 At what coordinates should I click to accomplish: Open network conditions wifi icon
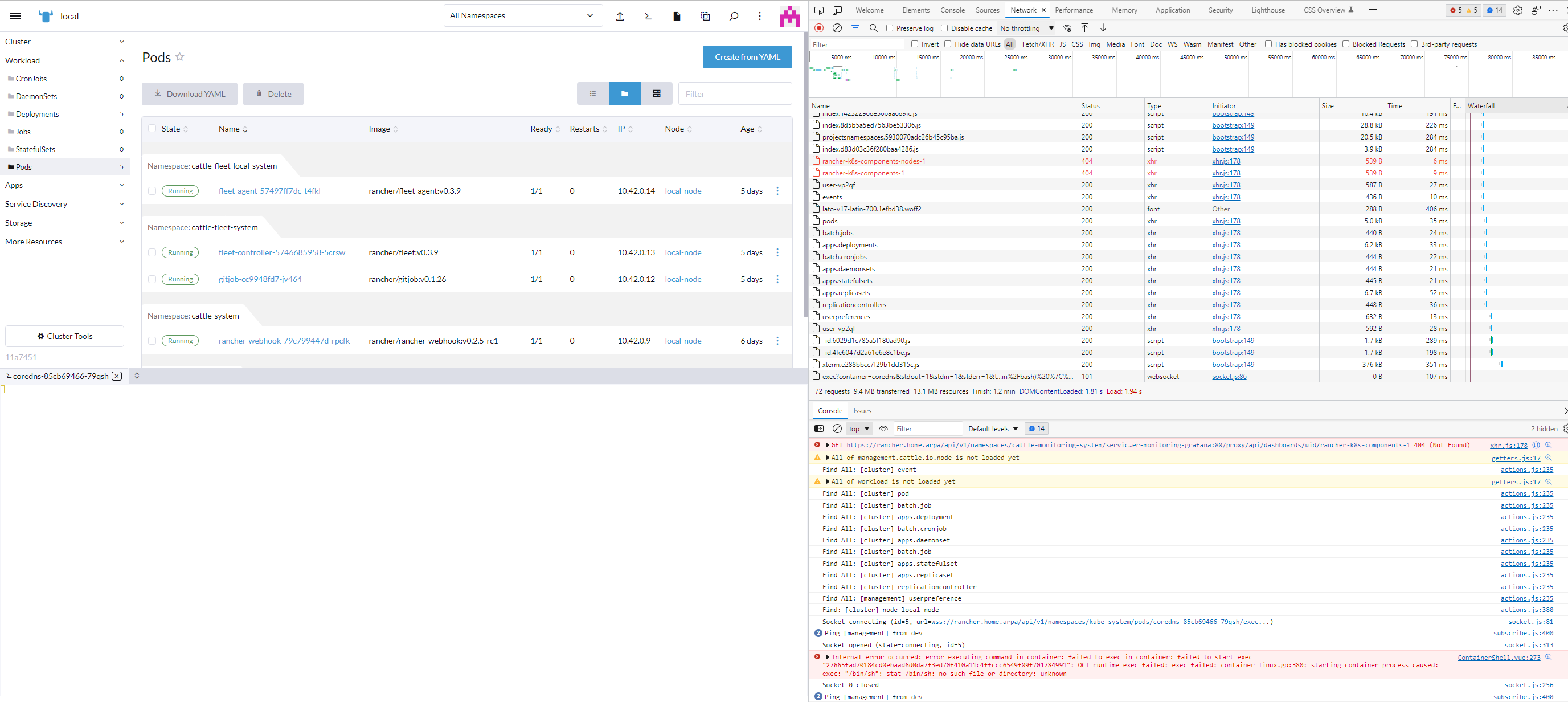[x=1066, y=28]
